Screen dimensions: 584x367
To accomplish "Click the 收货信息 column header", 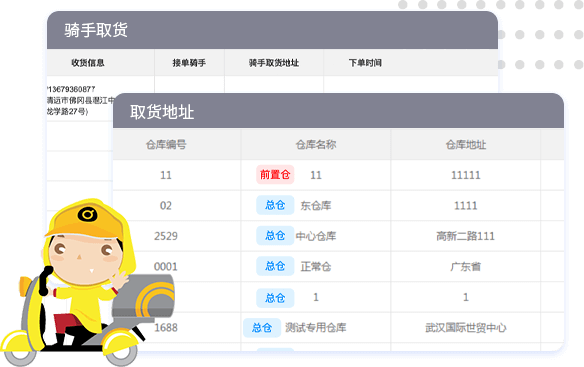I will (x=88, y=63).
